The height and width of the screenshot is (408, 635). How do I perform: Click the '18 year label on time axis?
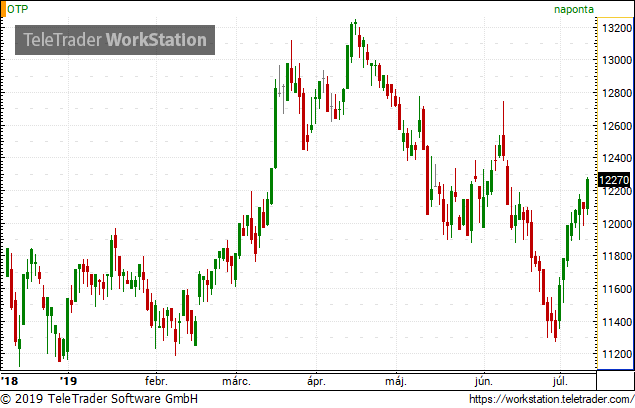click(x=9, y=381)
